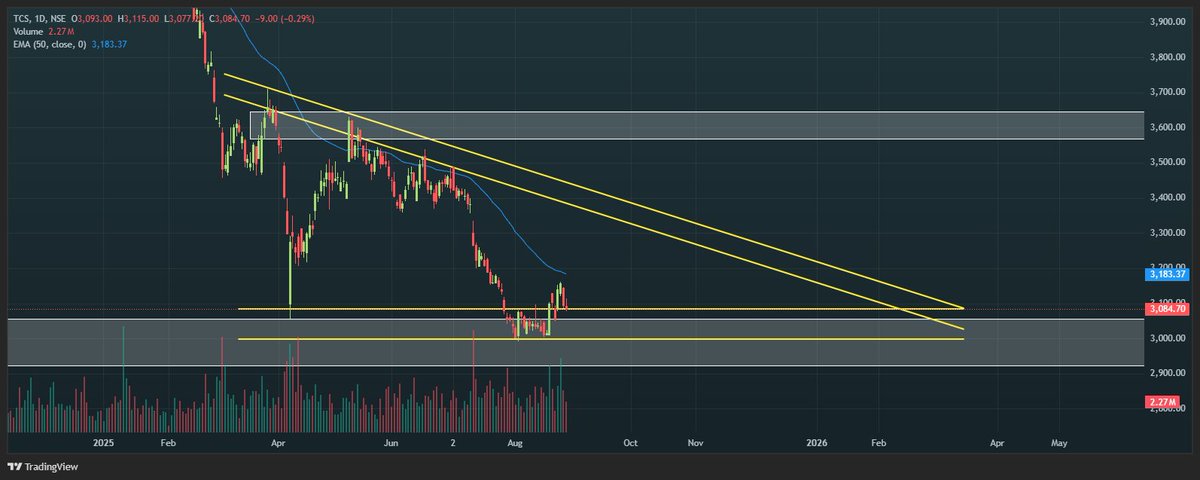Screen dimensions: 1200x480
Task: Click the 3,000.00 price axis label
Action: [1167, 339]
